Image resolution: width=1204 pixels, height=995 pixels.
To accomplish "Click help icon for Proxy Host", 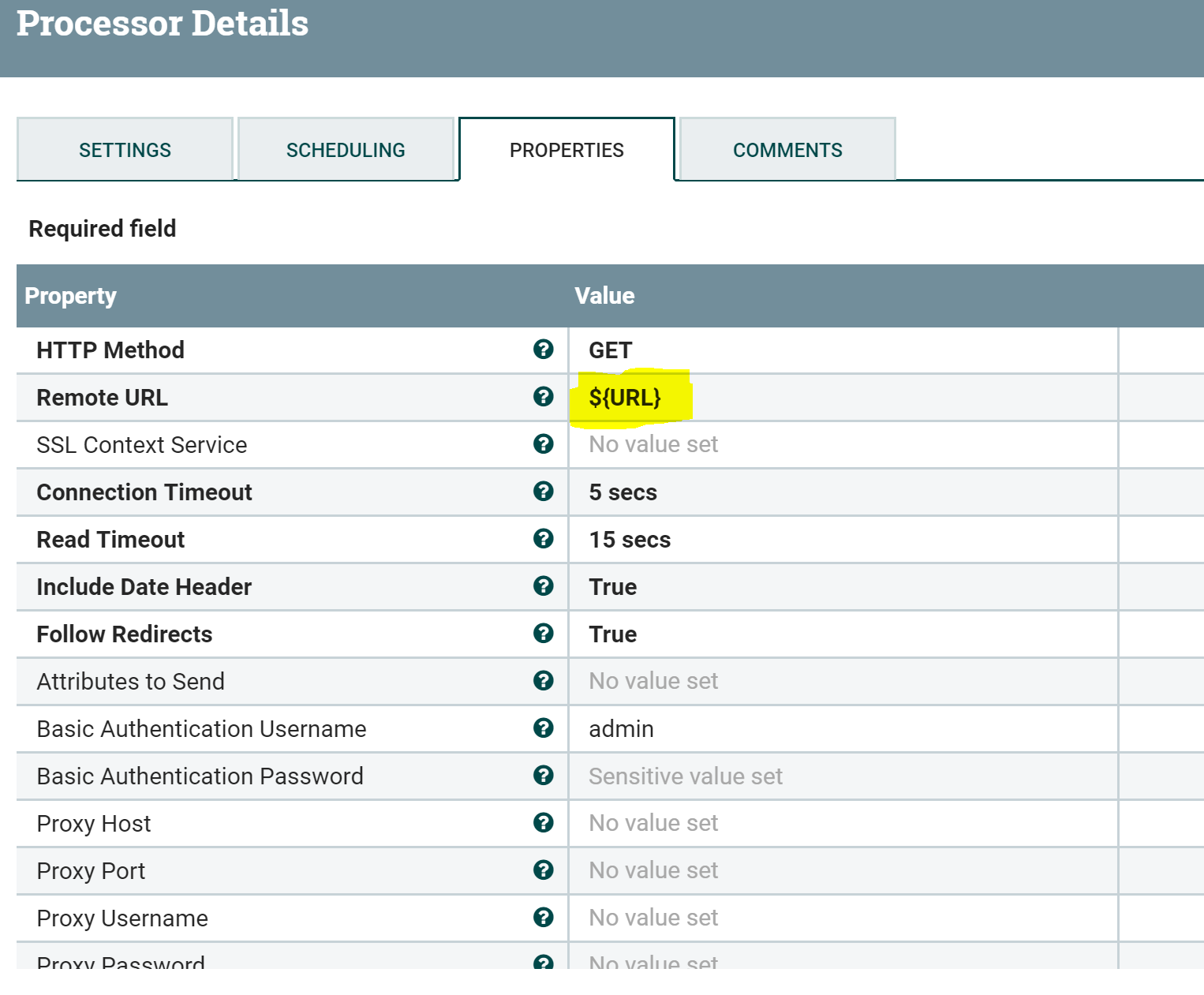I will (x=543, y=823).
